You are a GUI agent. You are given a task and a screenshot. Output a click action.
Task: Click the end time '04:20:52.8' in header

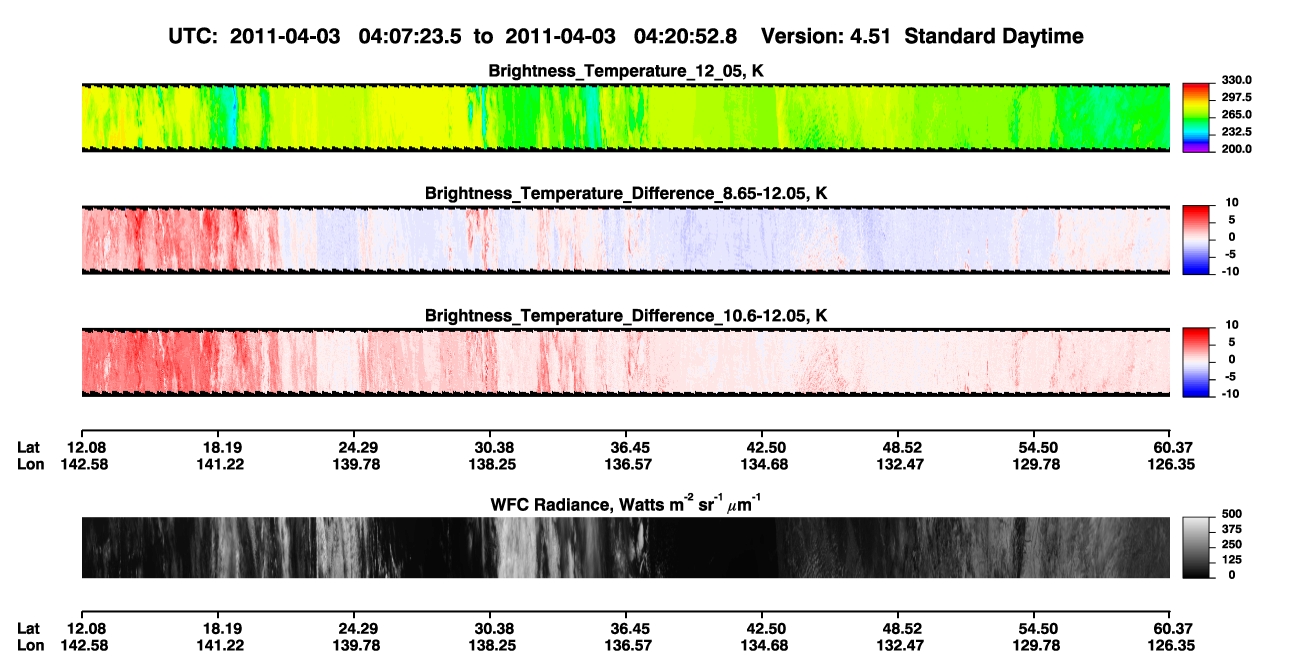[x=686, y=36]
